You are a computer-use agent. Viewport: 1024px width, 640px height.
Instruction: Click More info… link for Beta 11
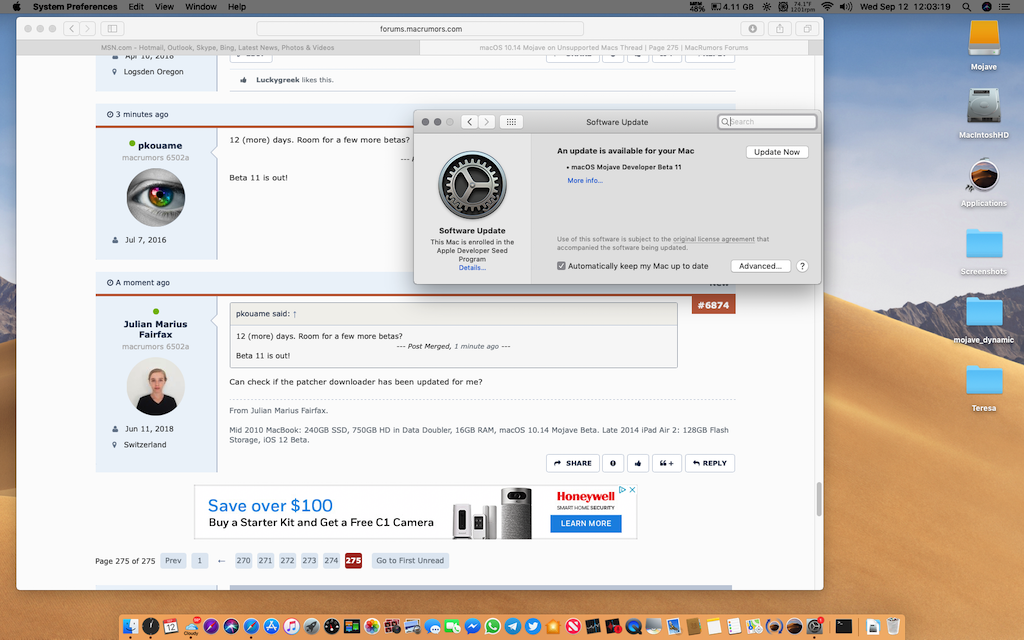point(584,180)
